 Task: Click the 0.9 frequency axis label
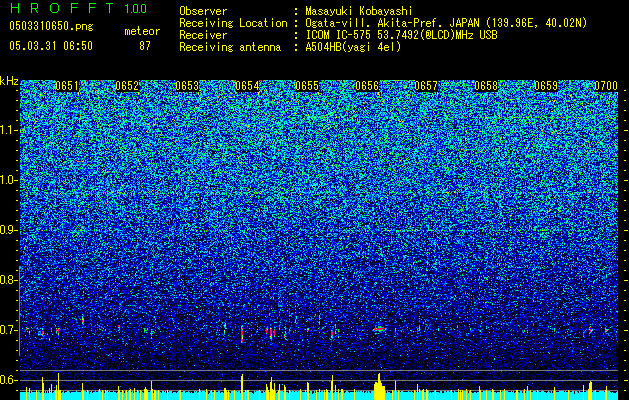pos(8,230)
